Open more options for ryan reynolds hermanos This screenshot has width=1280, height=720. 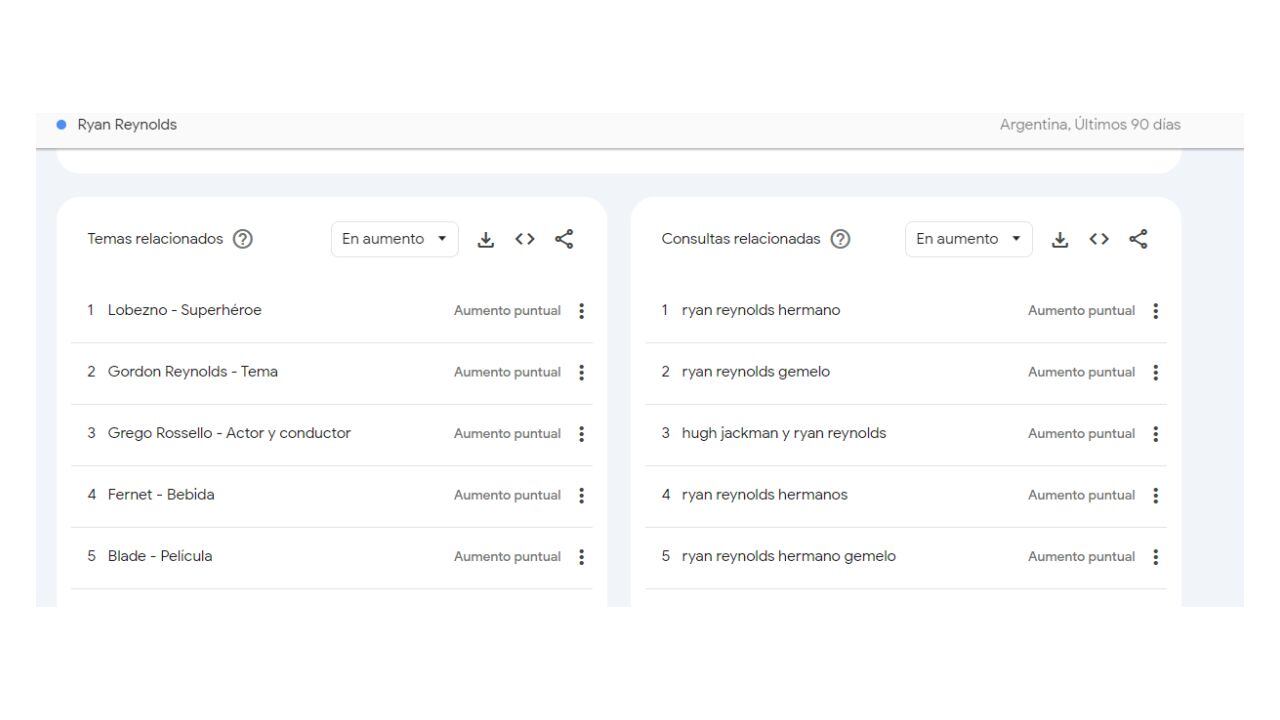[x=1156, y=495]
